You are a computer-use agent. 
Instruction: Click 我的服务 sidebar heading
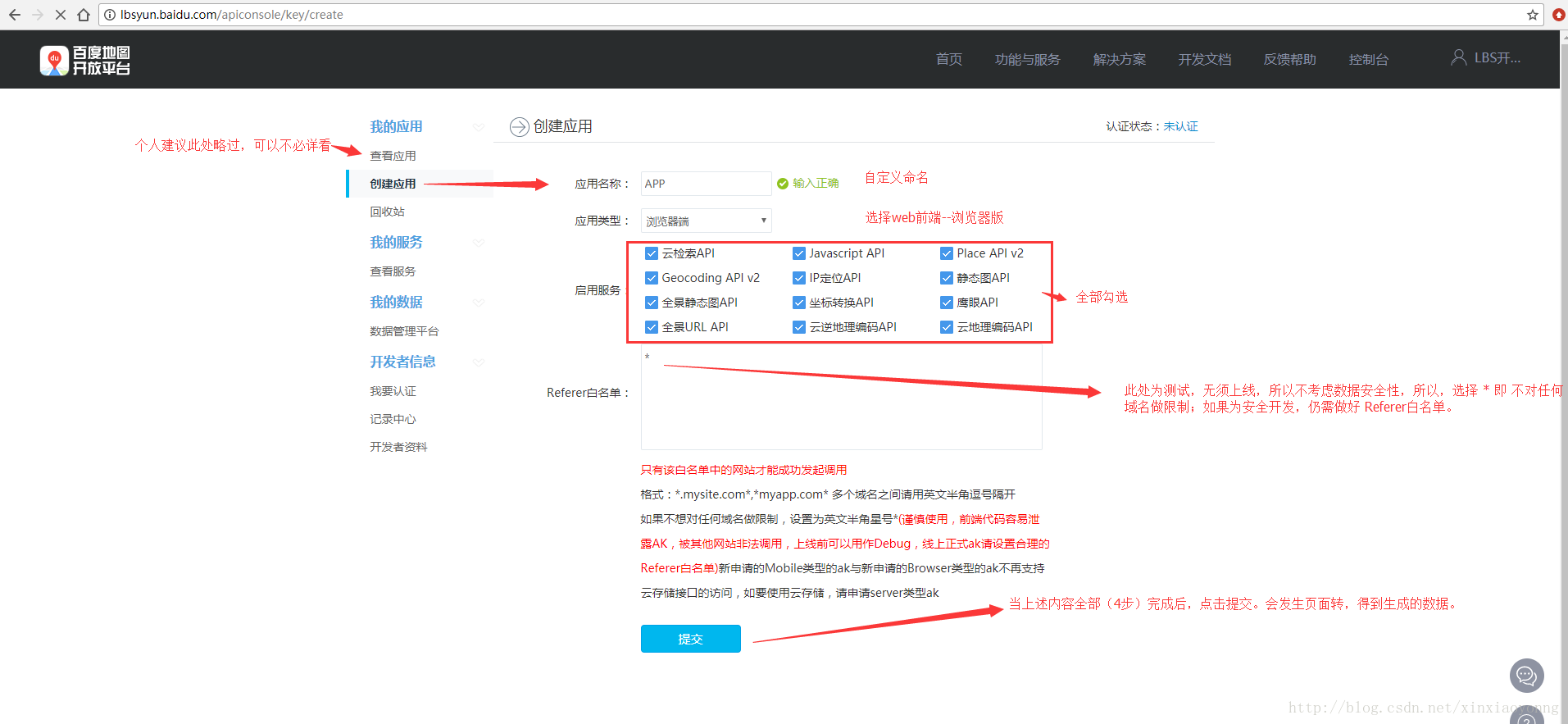[x=396, y=243]
